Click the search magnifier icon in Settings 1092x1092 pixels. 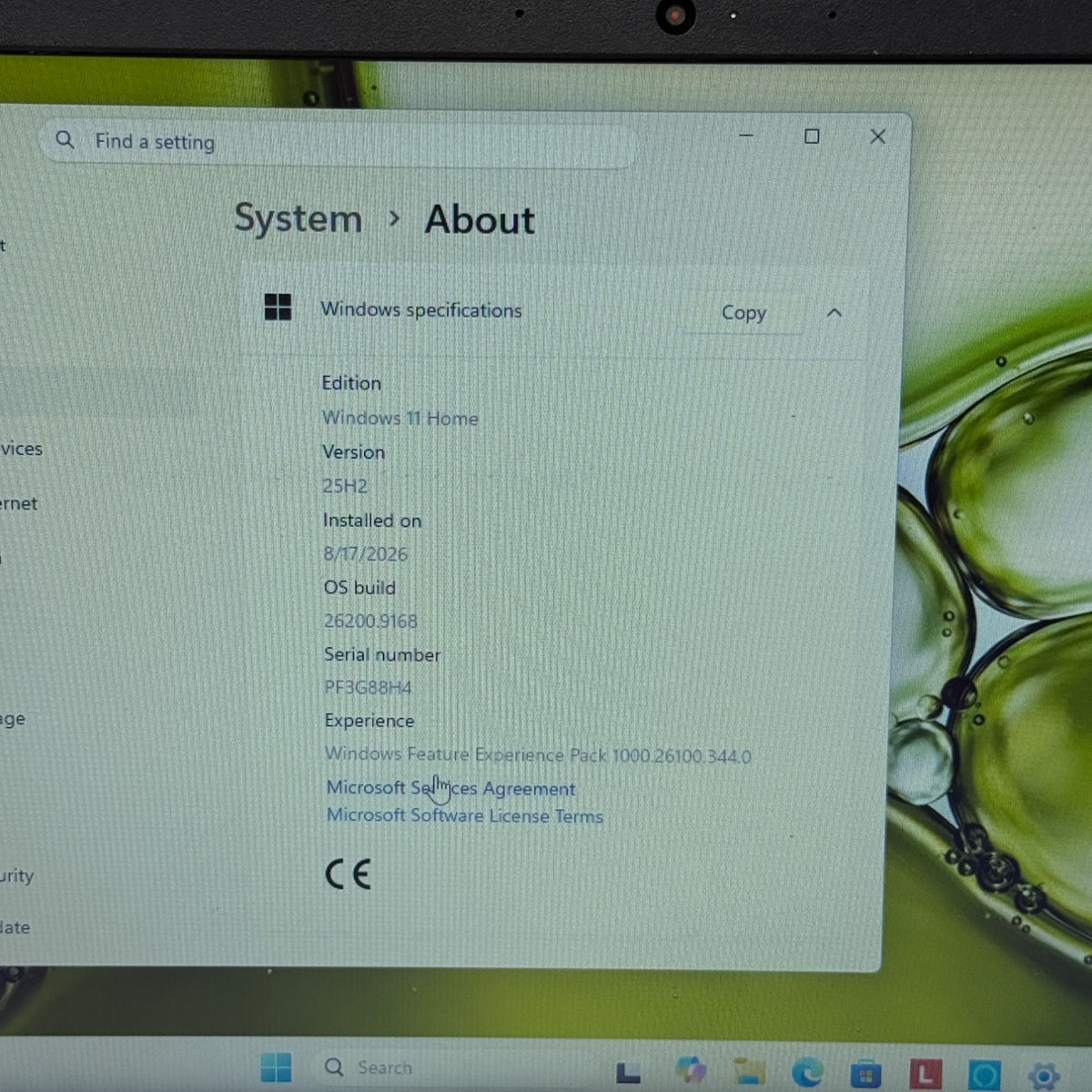pyautogui.click(x=65, y=140)
